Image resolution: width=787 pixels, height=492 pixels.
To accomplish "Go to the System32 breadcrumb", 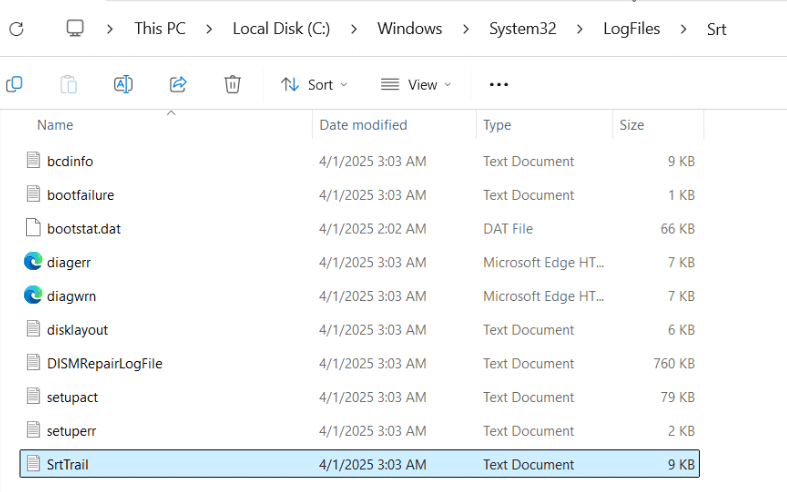I will click(522, 29).
